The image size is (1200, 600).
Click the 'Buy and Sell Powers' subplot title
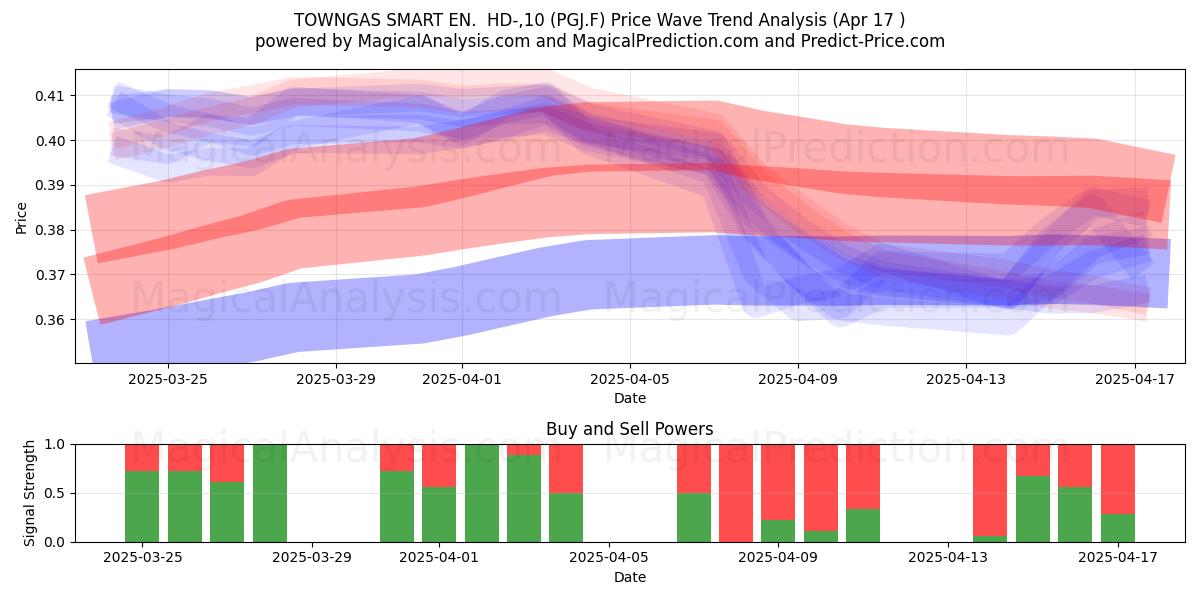[x=630, y=429]
